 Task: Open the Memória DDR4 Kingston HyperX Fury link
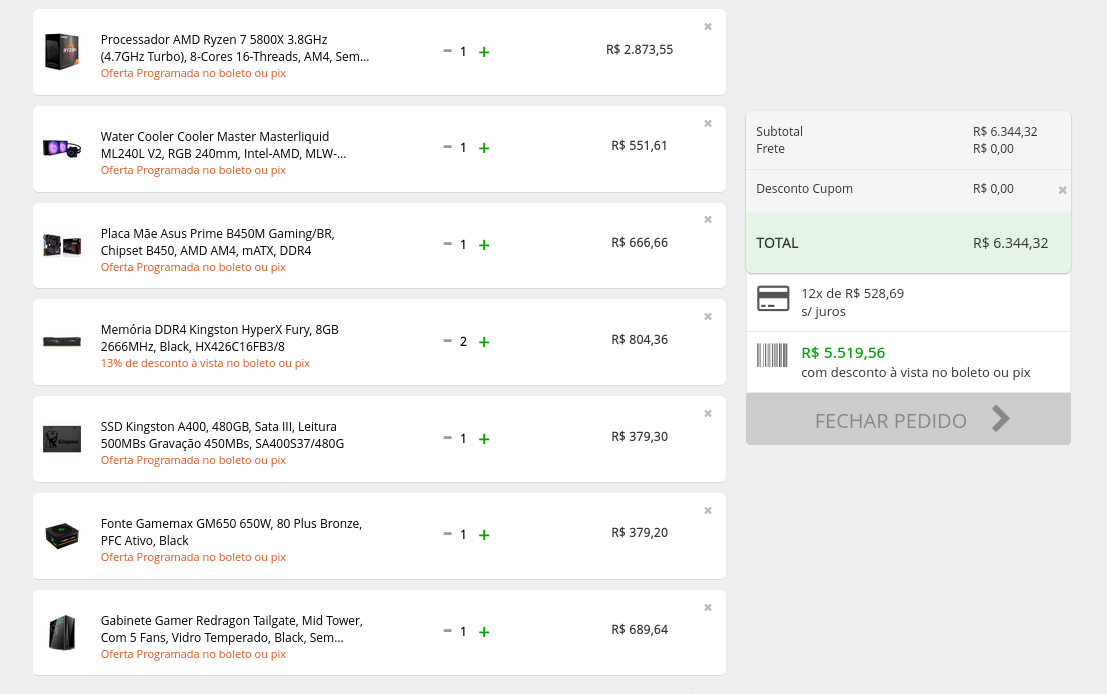pos(220,338)
